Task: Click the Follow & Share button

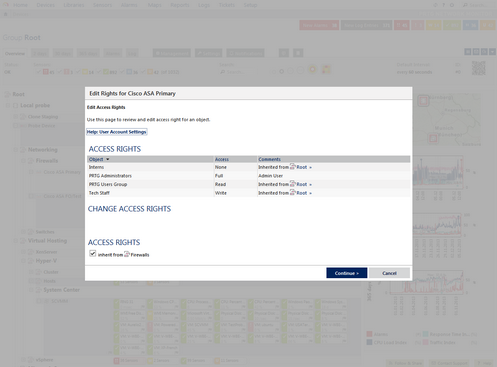Action: point(405,363)
